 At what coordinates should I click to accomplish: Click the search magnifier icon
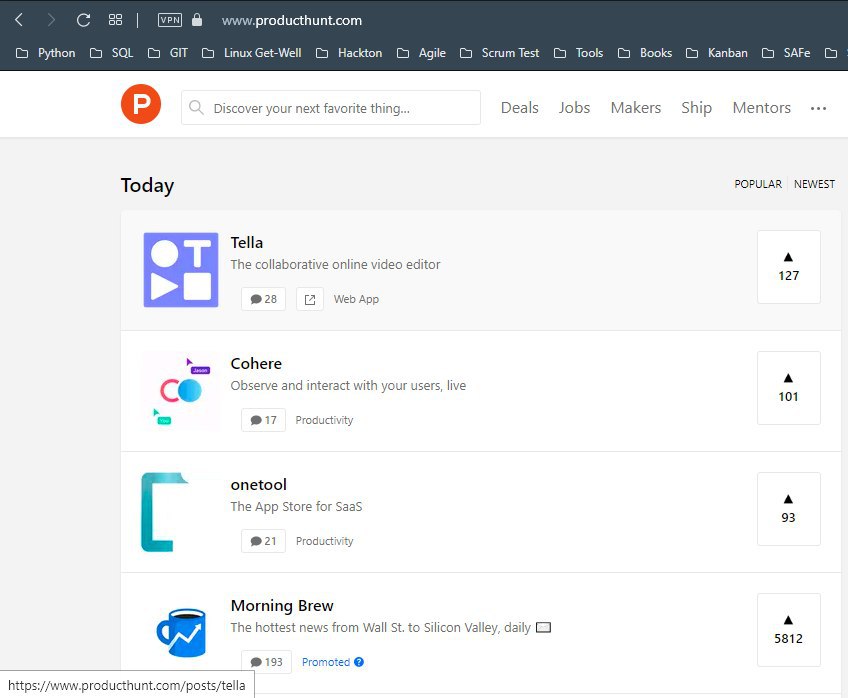(196, 108)
